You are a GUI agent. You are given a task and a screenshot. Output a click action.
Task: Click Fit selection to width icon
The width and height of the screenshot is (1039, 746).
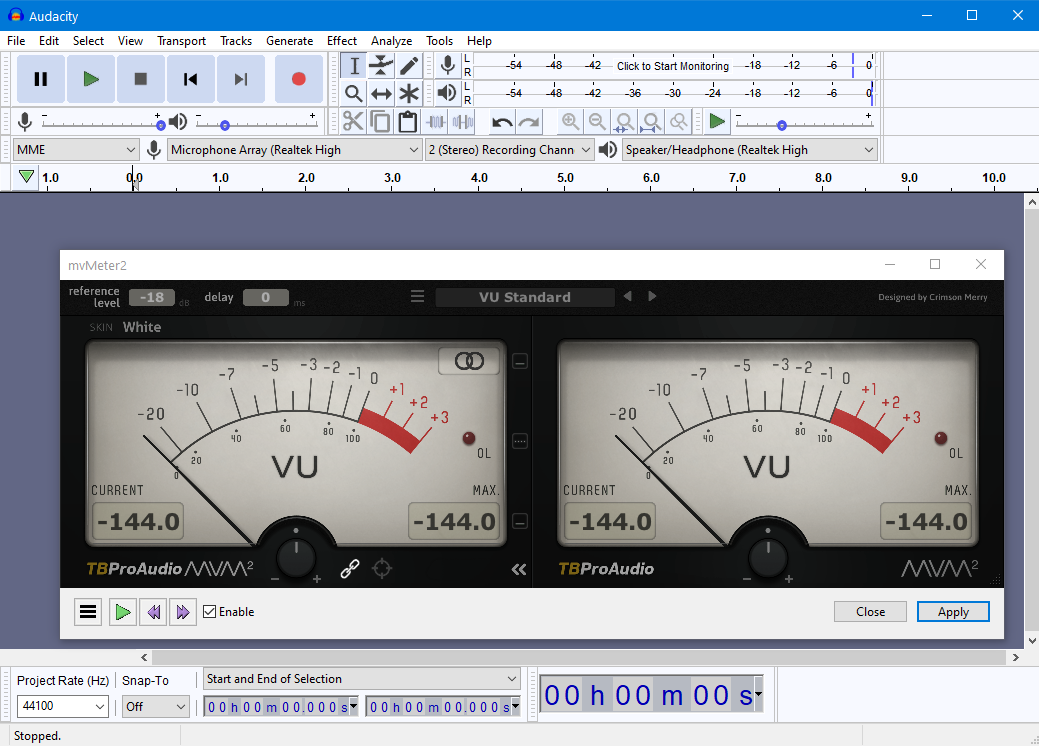[624, 121]
